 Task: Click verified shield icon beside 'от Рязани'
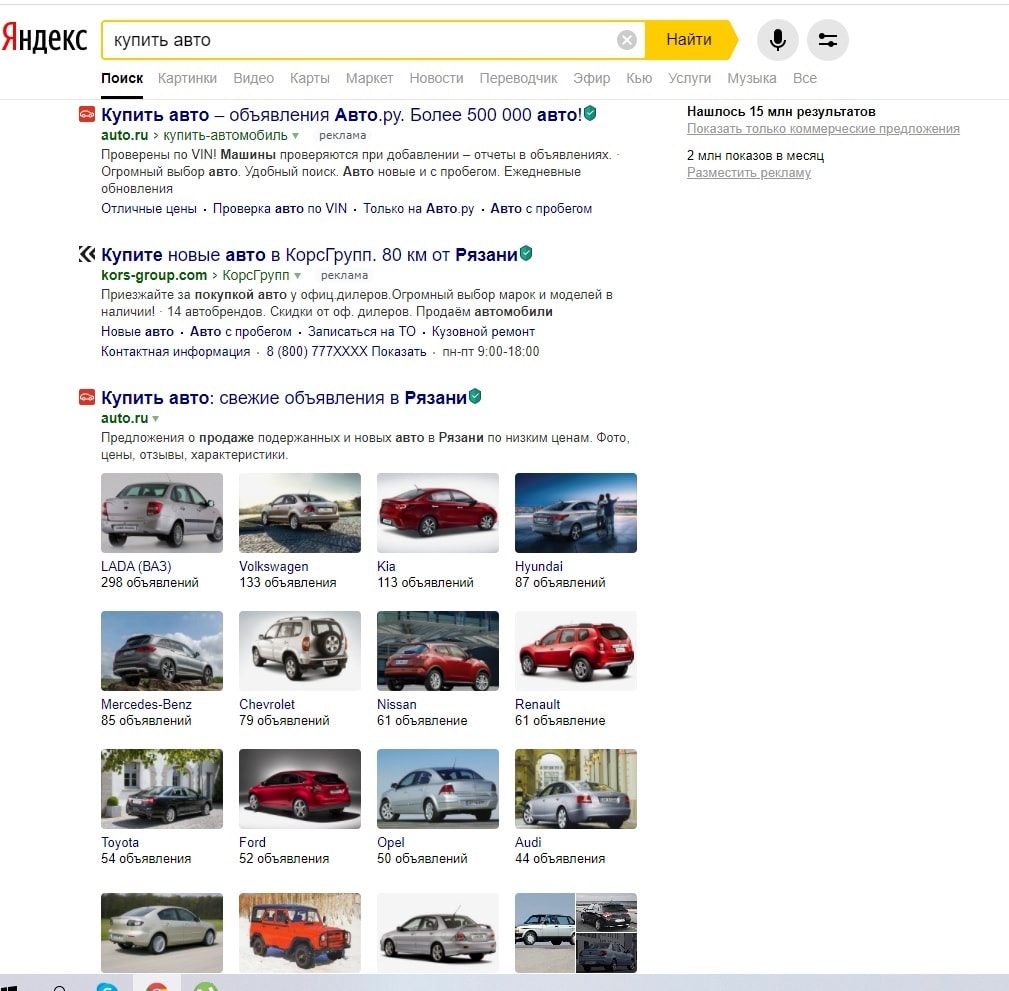point(526,254)
